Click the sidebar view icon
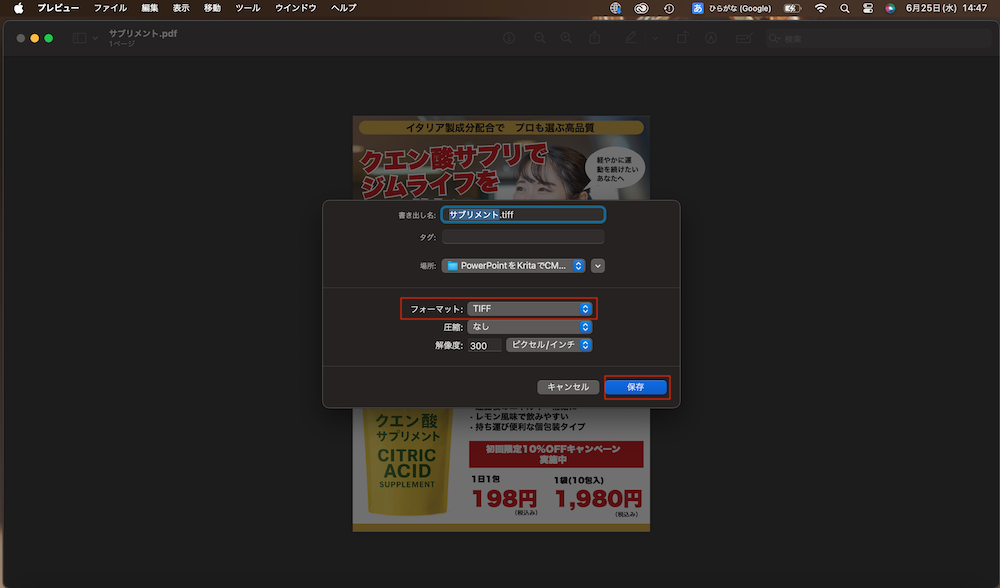Image resolution: width=1000 pixels, height=588 pixels. (80, 38)
